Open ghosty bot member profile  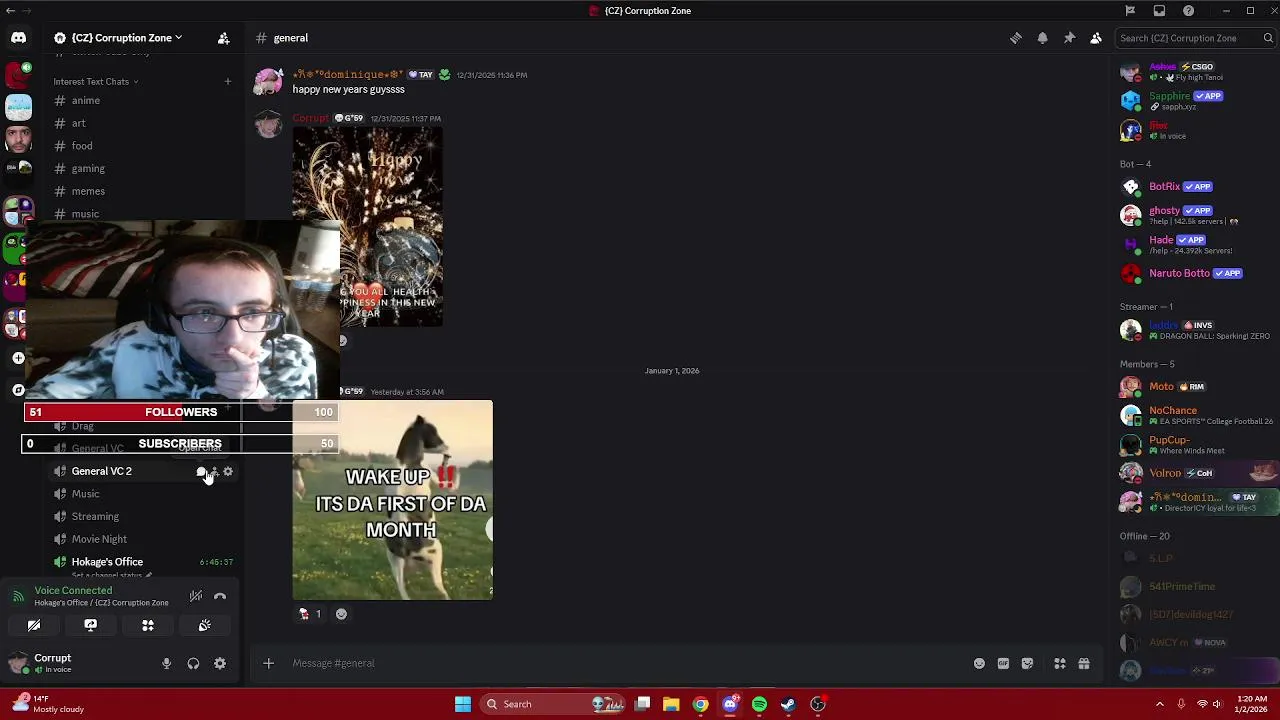click(1194, 215)
